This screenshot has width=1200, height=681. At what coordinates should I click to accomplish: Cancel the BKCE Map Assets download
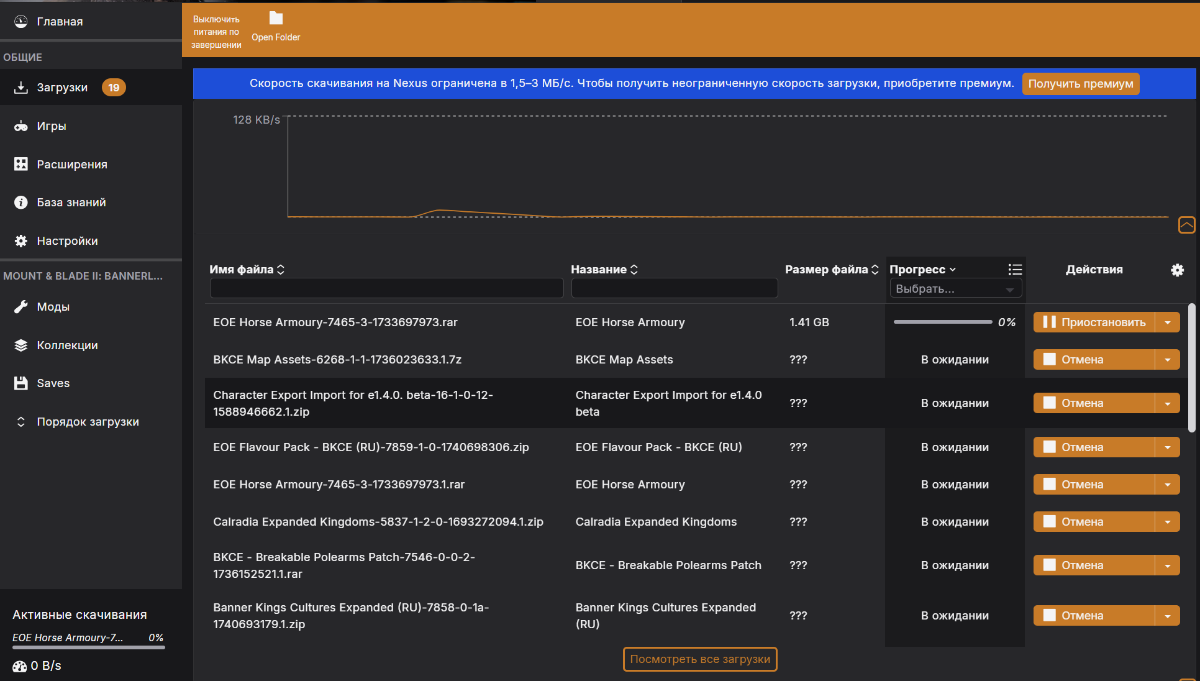point(1094,359)
